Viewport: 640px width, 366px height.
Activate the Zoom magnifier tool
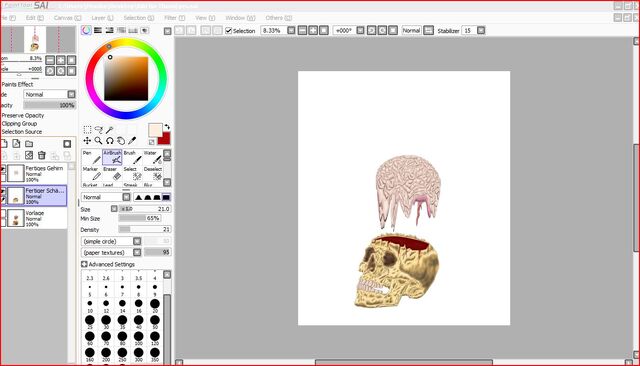98,141
